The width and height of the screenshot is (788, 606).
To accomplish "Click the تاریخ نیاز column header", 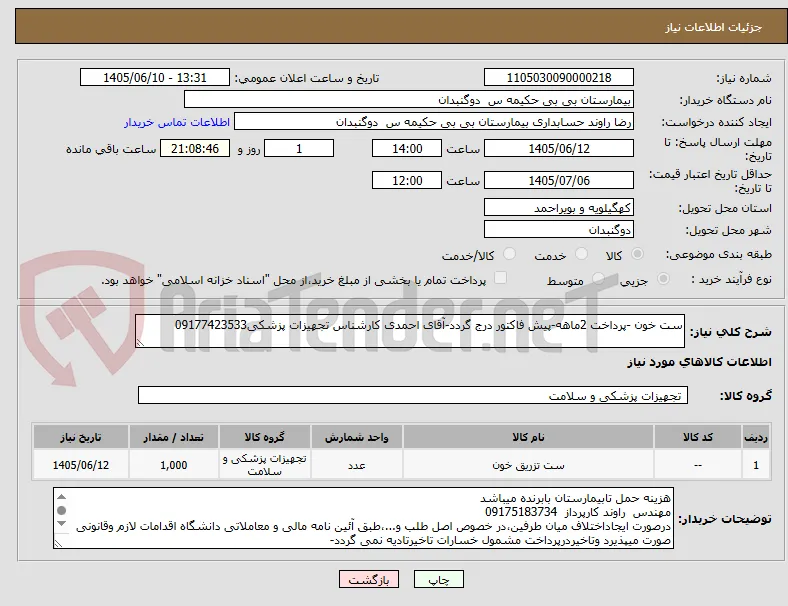I will (x=81, y=437).
